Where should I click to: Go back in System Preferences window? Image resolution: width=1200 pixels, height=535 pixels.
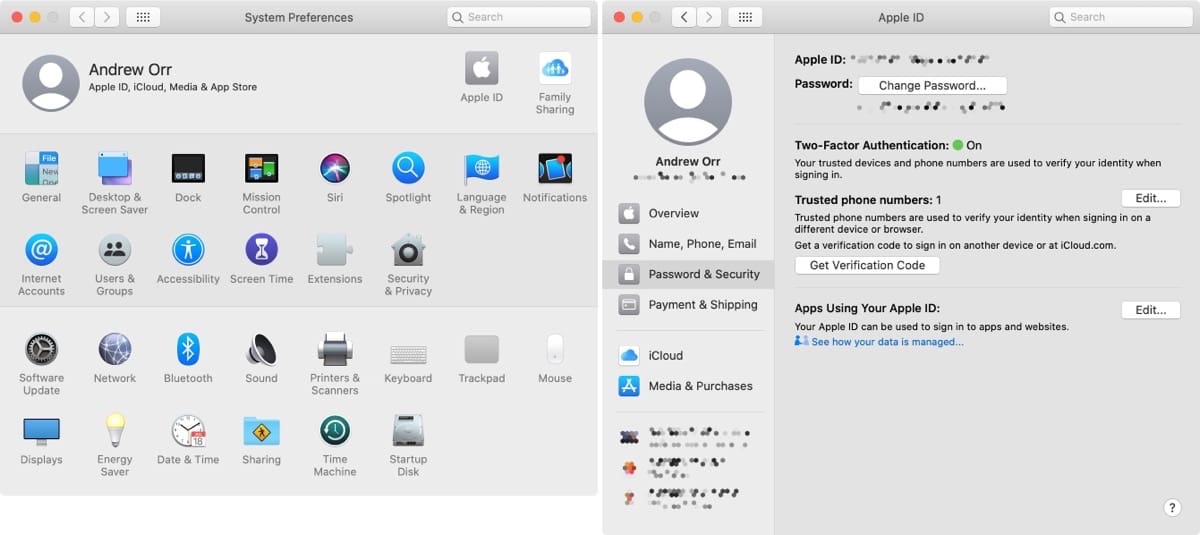click(82, 17)
